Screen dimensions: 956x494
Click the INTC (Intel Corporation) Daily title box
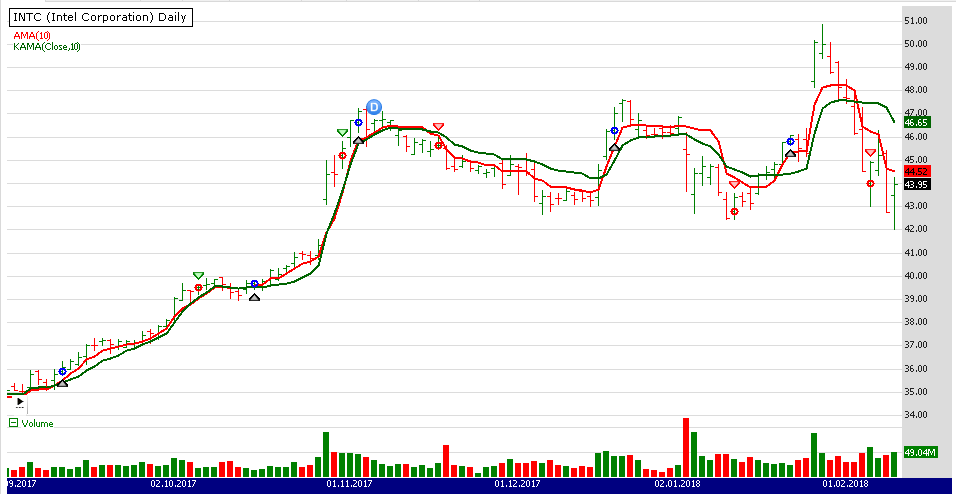point(101,18)
